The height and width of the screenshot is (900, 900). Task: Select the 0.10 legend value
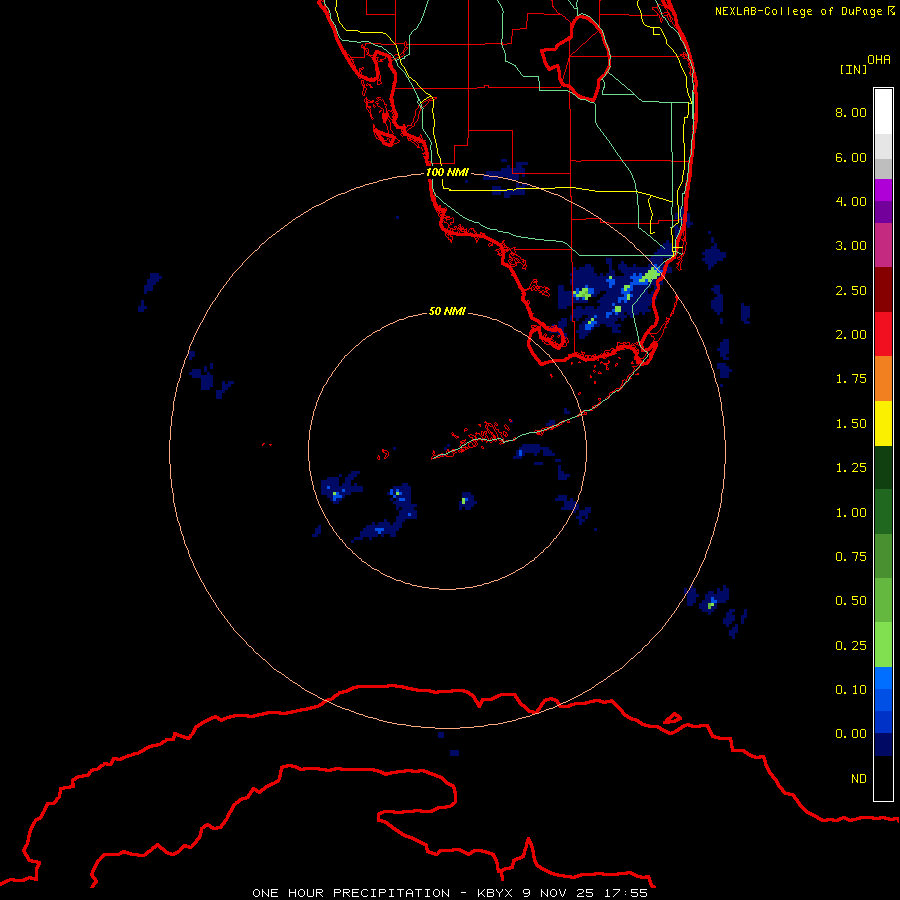click(851, 690)
